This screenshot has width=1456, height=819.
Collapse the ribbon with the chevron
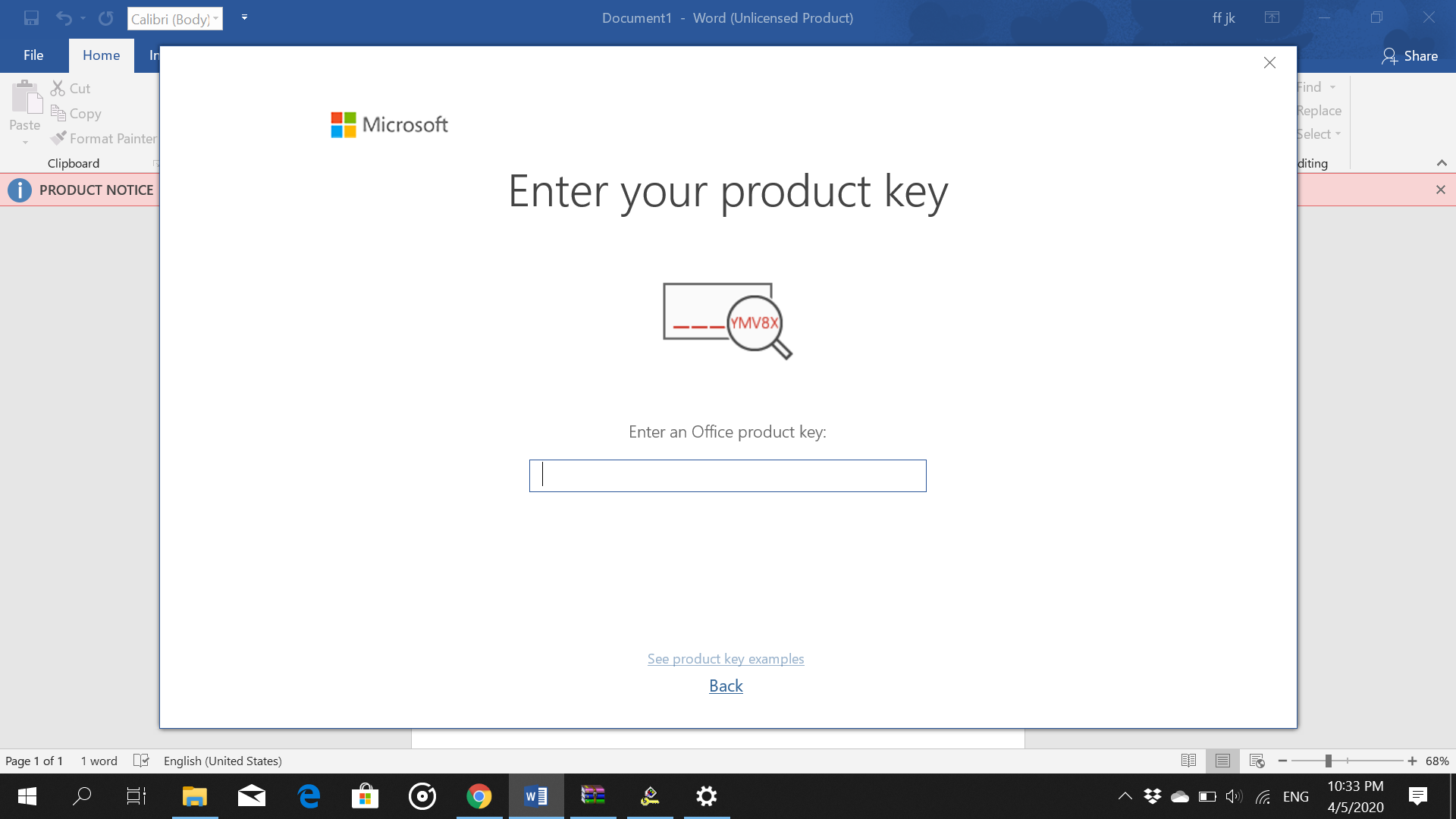click(1442, 163)
